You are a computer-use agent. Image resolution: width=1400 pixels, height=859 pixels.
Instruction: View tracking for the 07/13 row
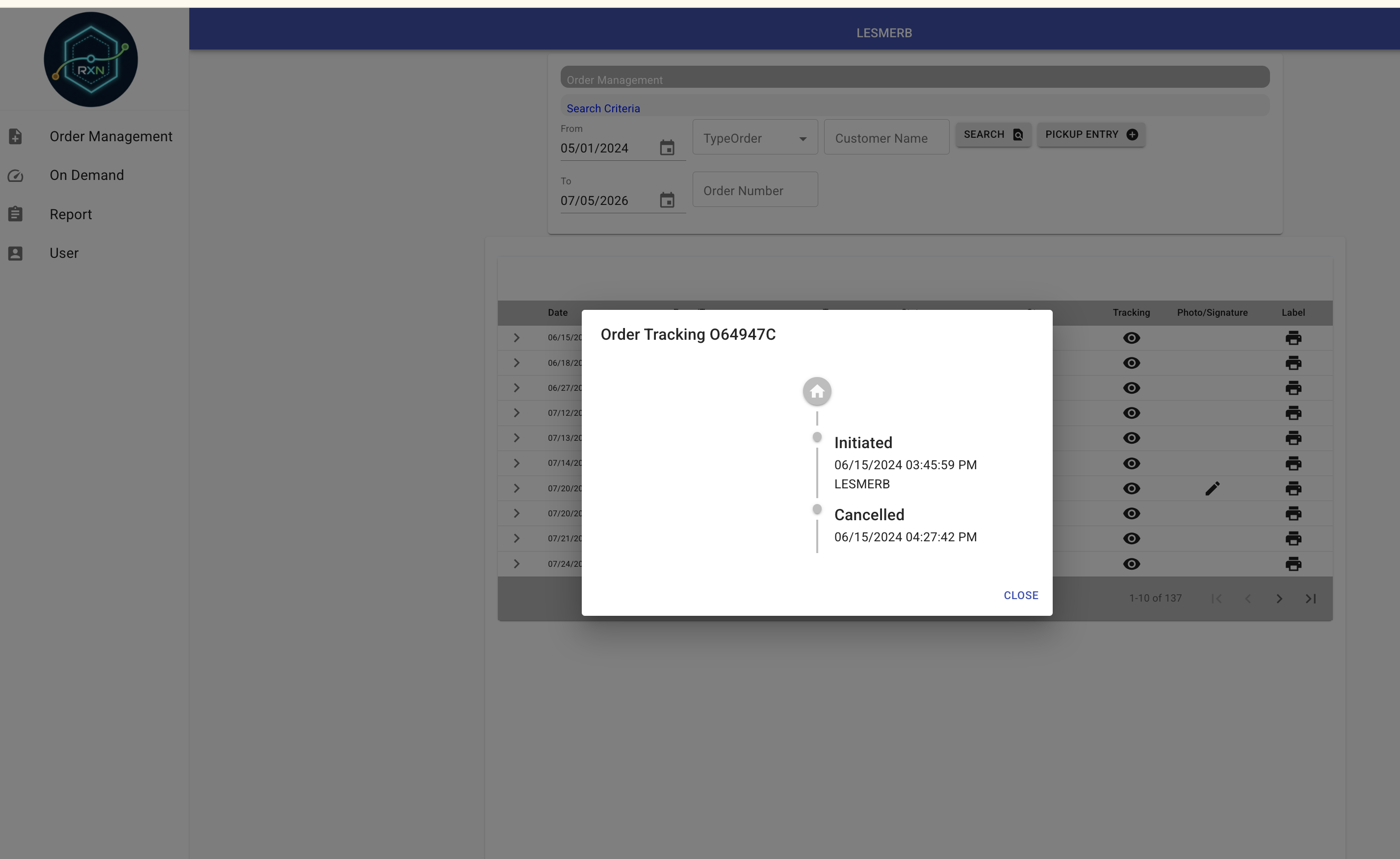point(1131,438)
